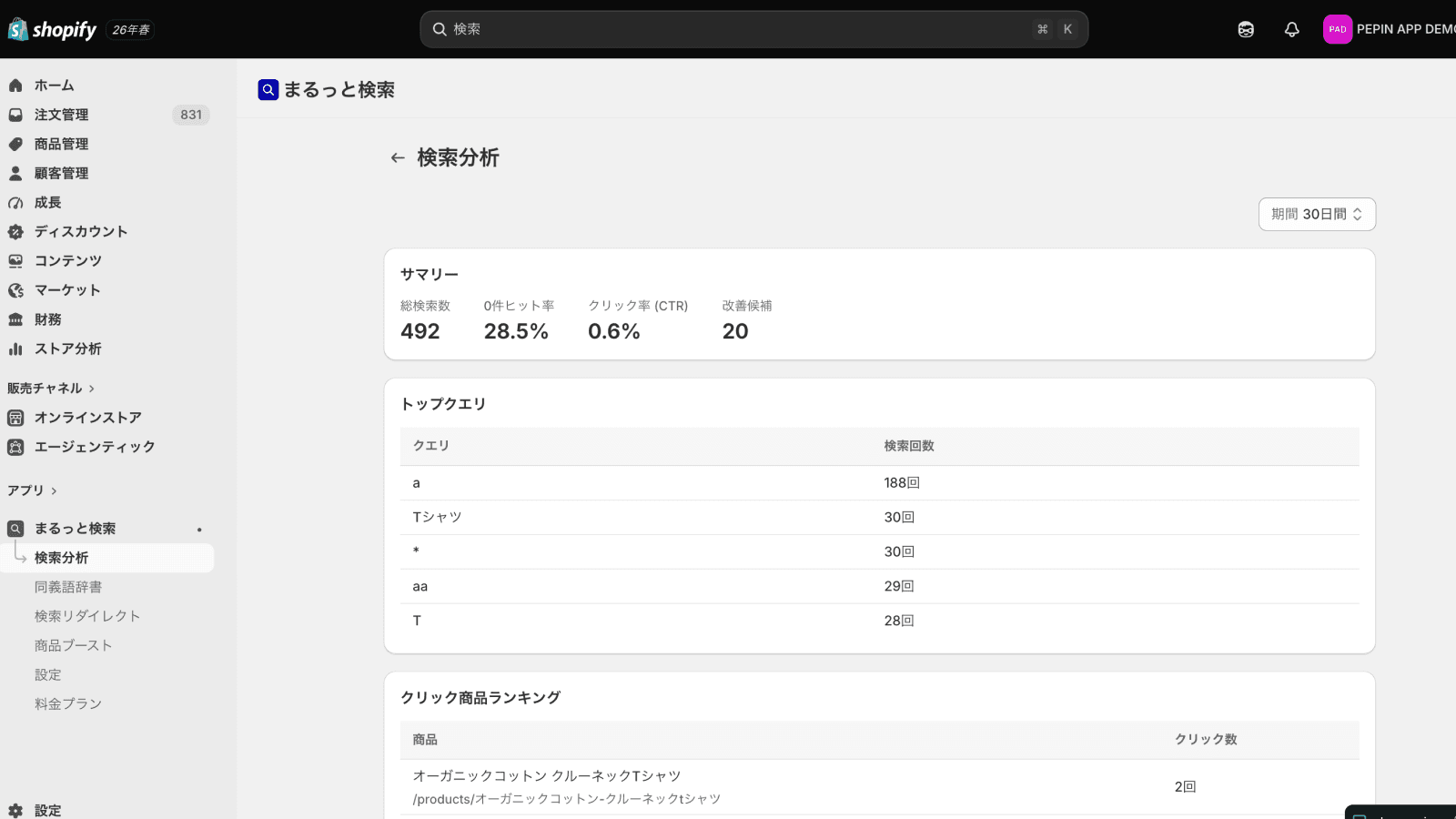Click the bottom 設定 gear icon
Screen dimensions: 1456x819
pos(15,810)
